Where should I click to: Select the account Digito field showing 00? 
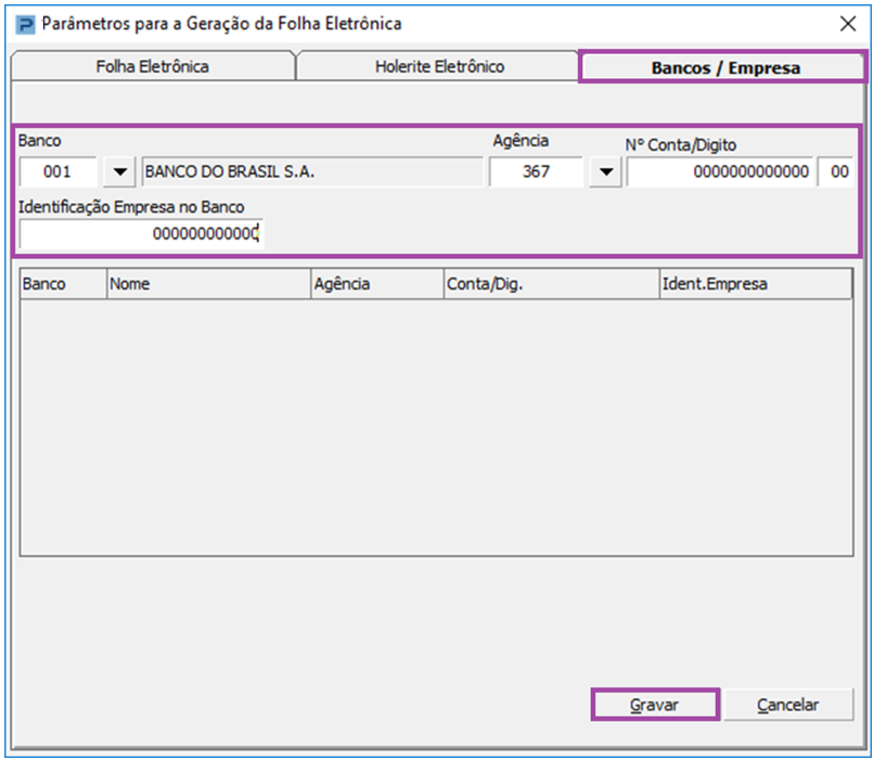tap(838, 172)
